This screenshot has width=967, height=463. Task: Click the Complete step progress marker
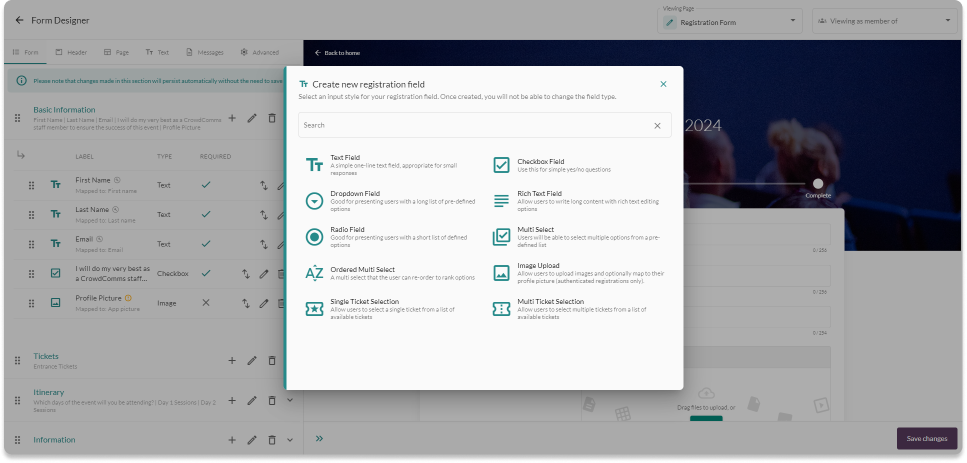tap(818, 184)
